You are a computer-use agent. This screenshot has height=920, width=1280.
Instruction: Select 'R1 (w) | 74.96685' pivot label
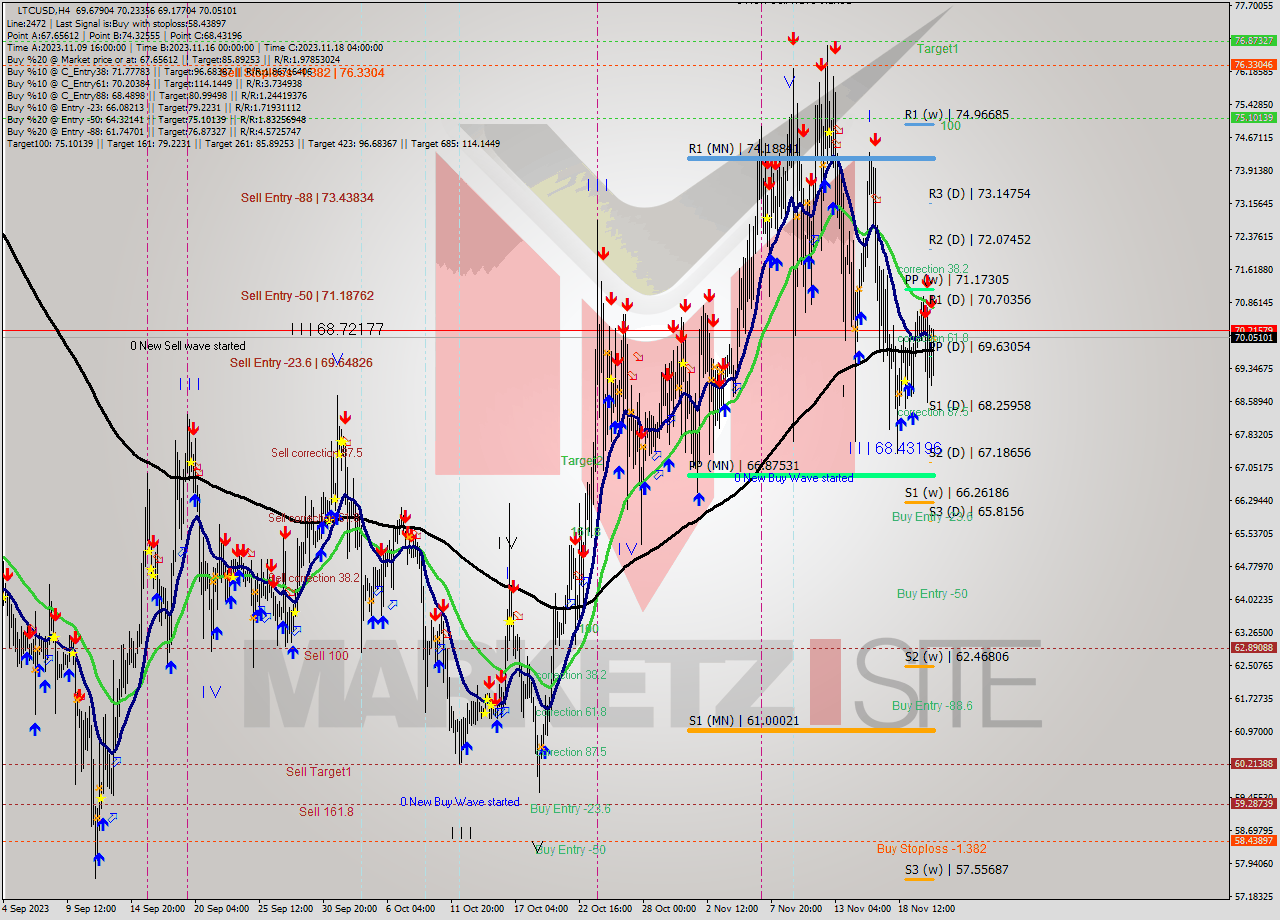tap(957, 115)
